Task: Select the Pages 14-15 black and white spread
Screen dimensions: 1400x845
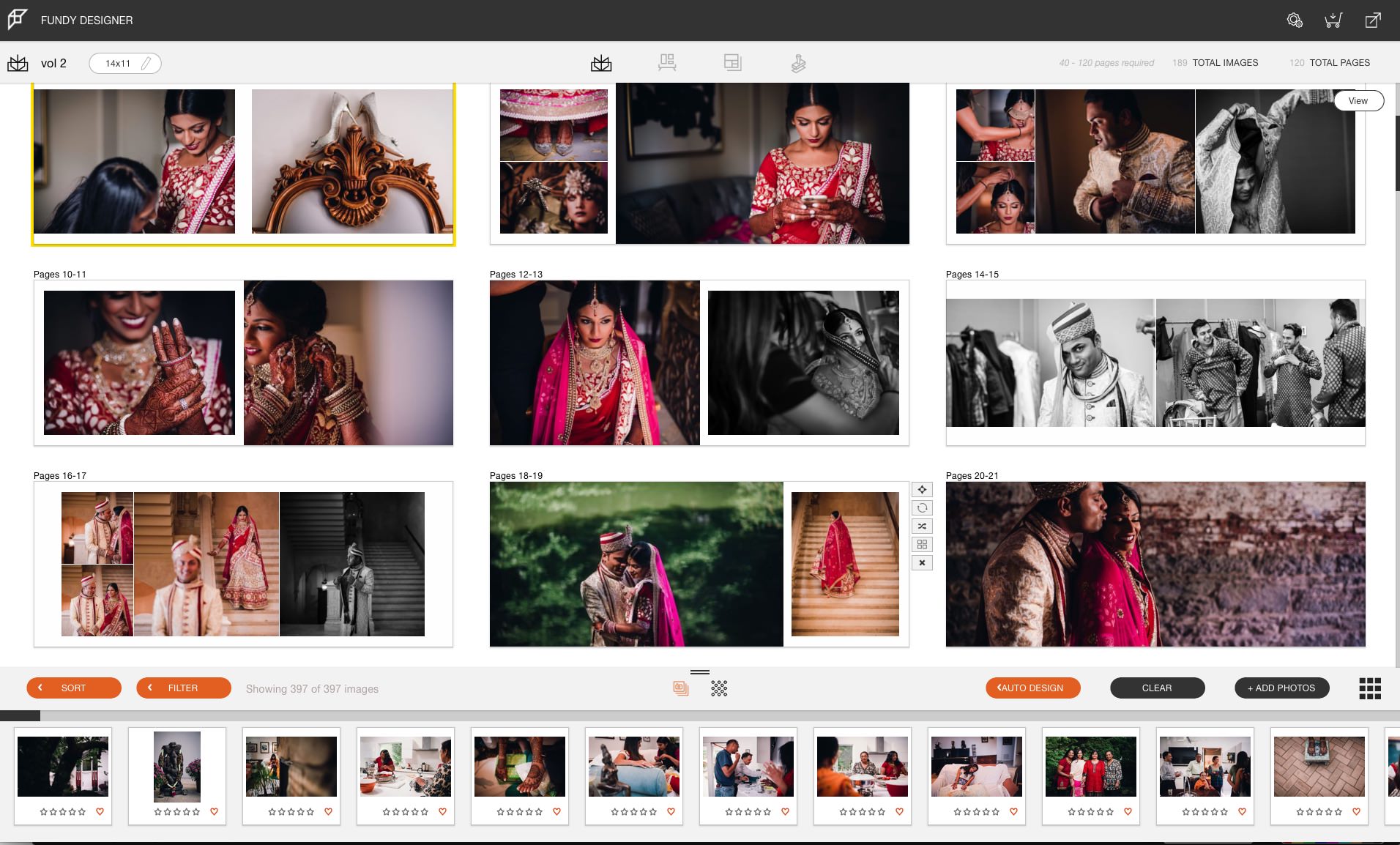Action: pos(1155,362)
